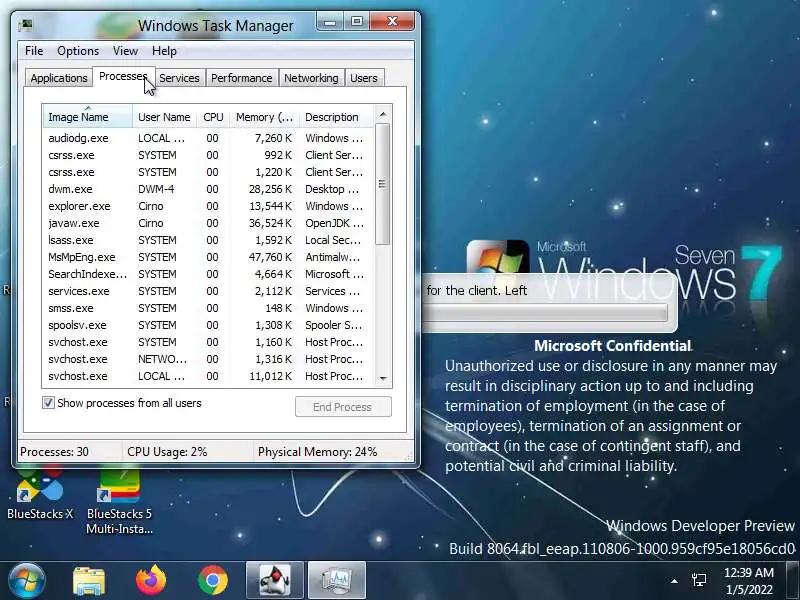The height and width of the screenshot is (600, 800).
Task: Uncheck Show processes from all users
Action: pyautogui.click(x=48, y=403)
